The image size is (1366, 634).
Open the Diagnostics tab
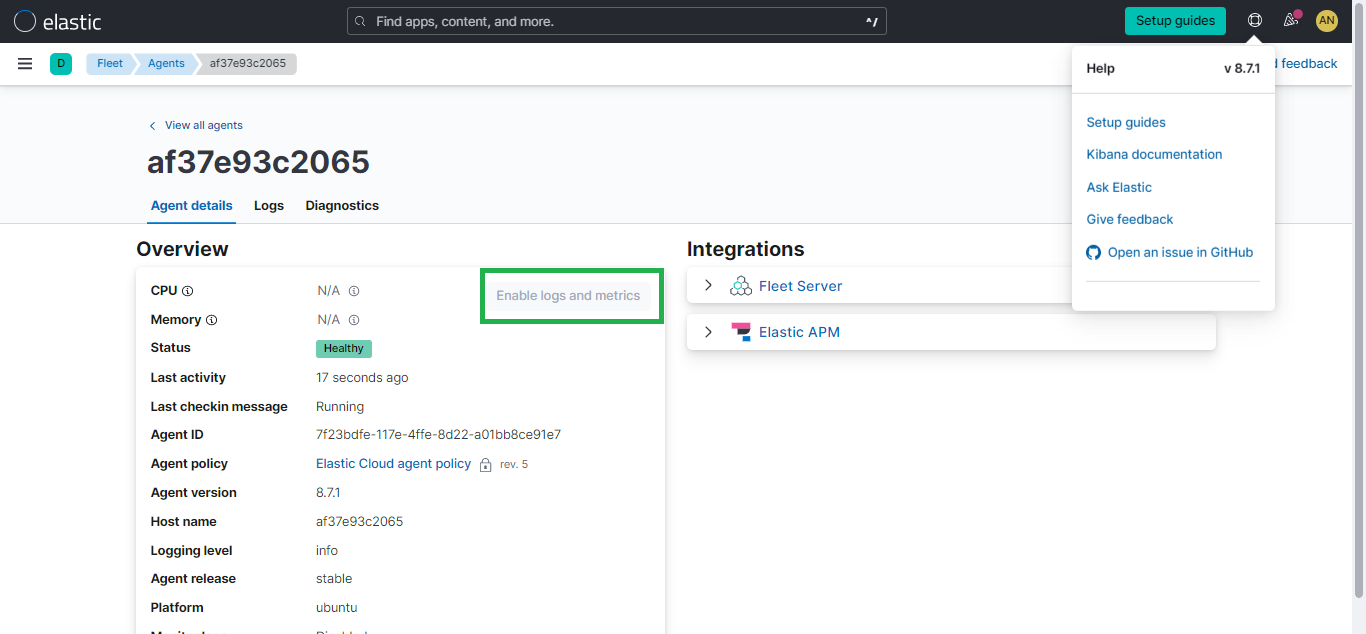click(342, 205)
